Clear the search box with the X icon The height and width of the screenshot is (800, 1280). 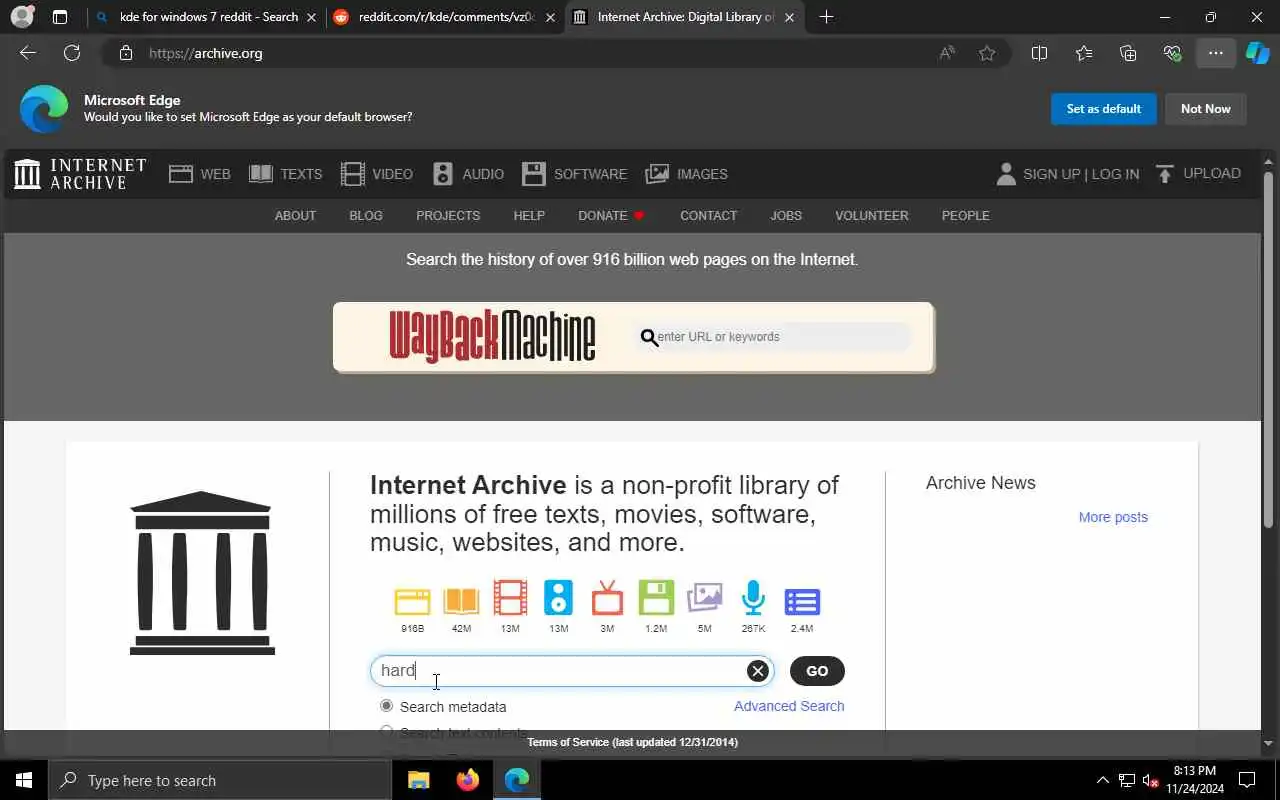coord(758,671)
